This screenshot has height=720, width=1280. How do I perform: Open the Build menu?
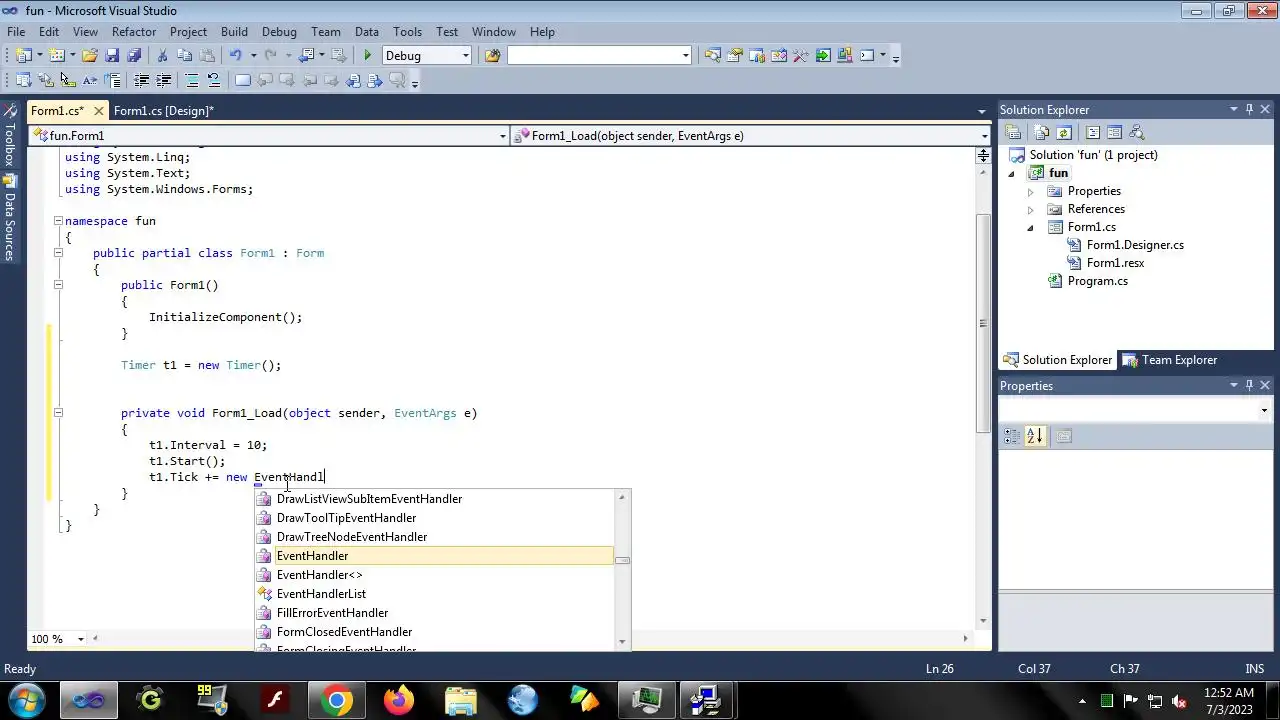tap(234, 32)
